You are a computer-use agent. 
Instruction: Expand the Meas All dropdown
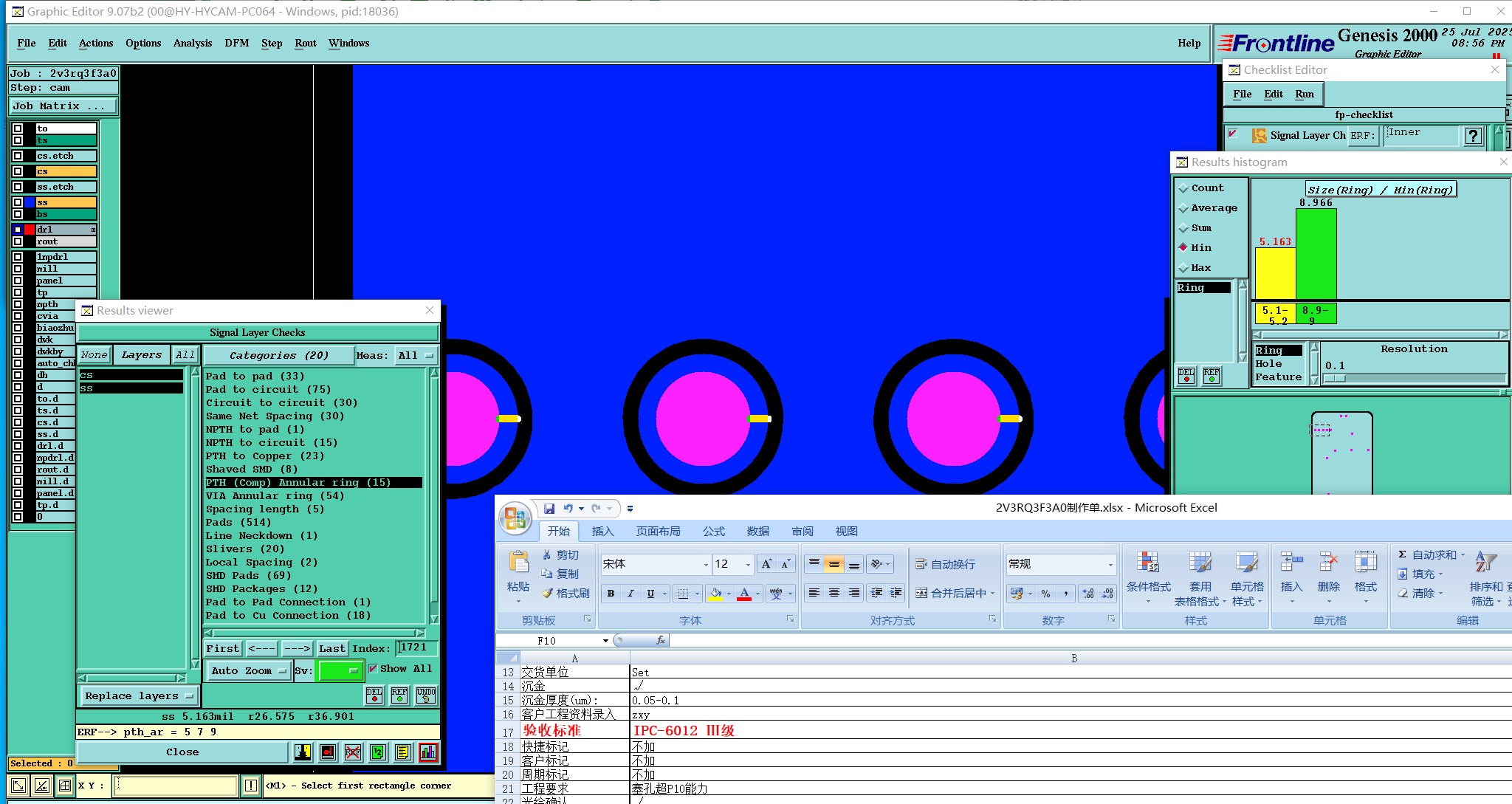(x=416, y=355)
